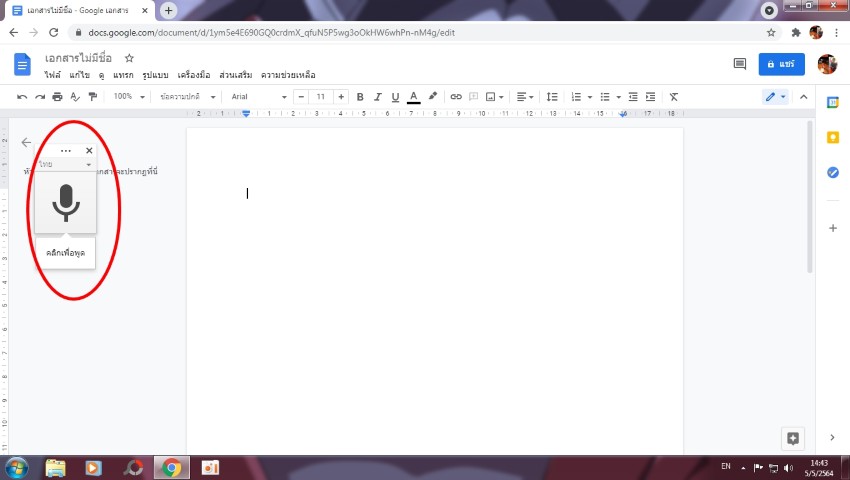
Task: Increase indent of the paragraph
Action: (x=651, y=97)
